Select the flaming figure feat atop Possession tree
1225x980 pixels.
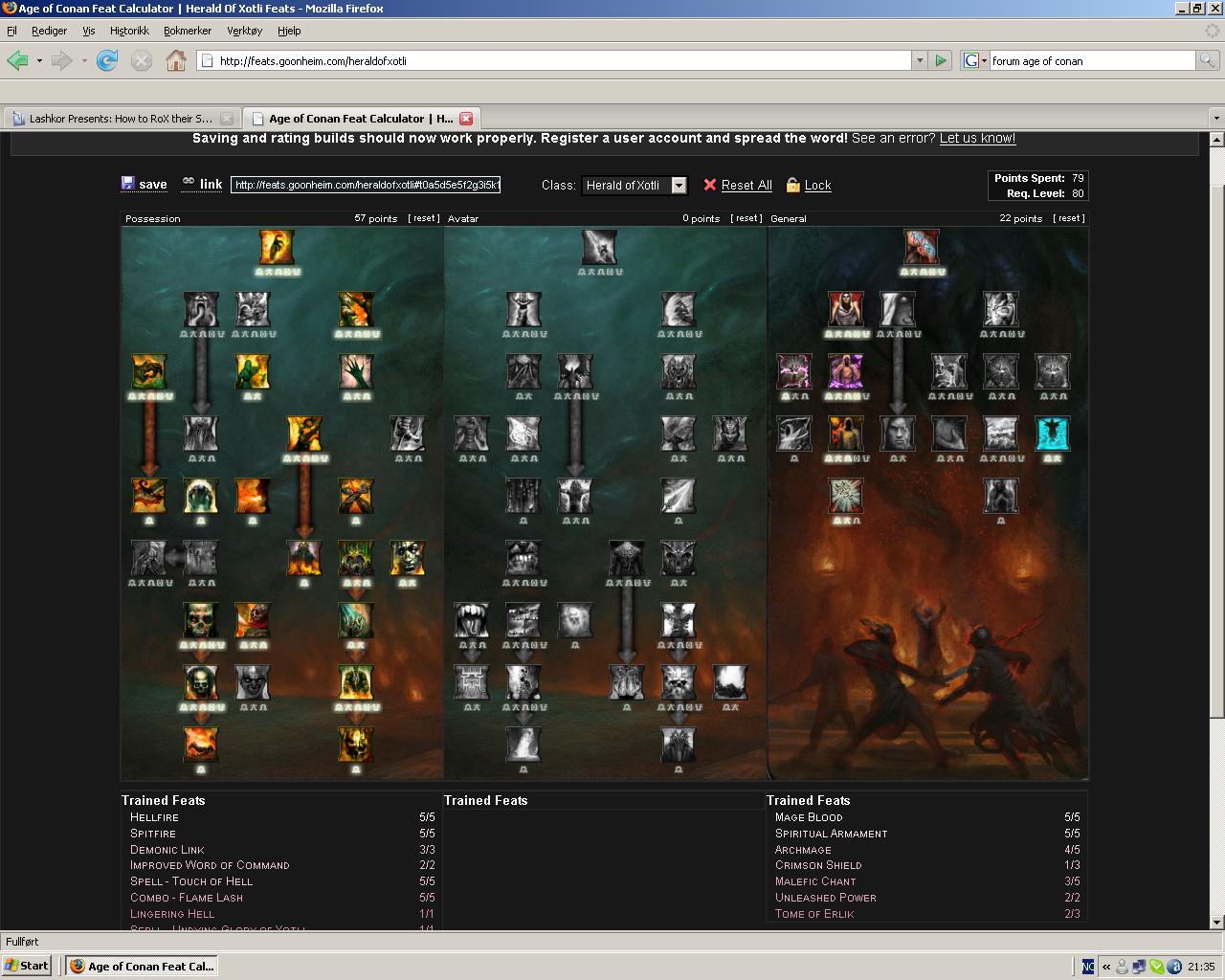tap(277, 247)
